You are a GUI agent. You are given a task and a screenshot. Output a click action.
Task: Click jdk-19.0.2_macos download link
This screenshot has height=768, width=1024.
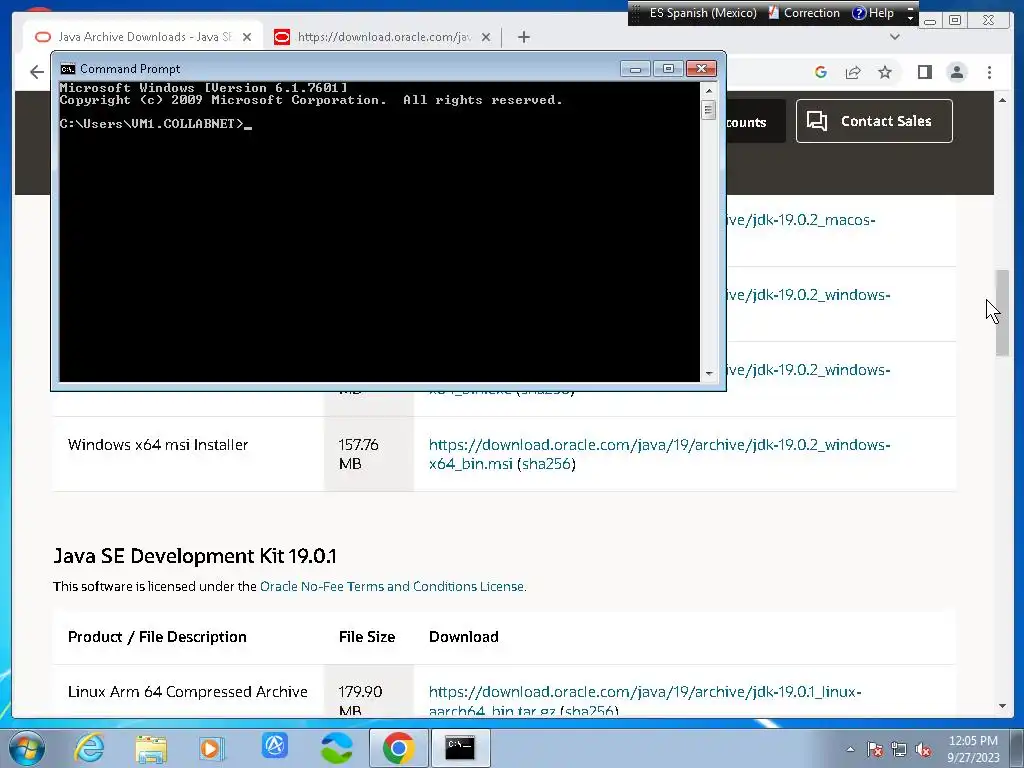pos(801,220)
